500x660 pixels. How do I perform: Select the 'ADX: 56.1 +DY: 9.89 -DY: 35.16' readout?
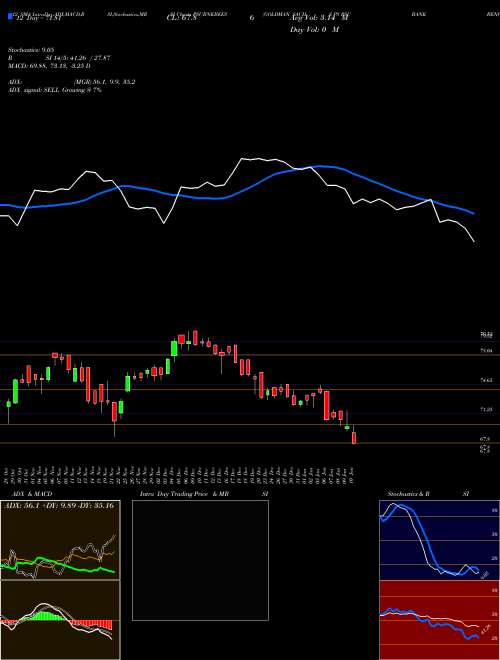point(59,505)
